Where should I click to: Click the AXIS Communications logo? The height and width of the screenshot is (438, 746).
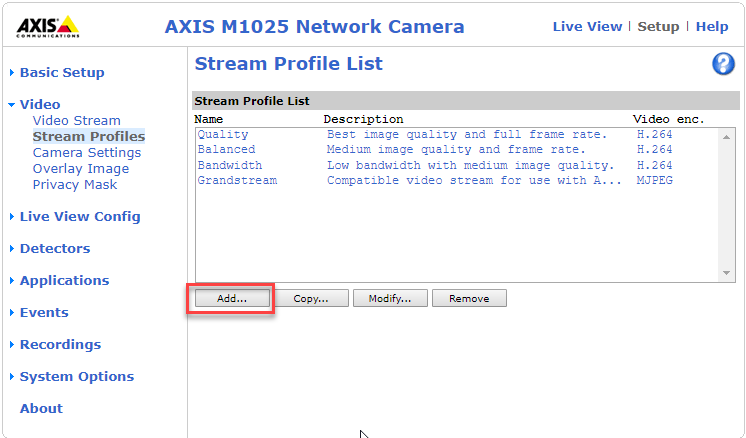pos(48,26)
